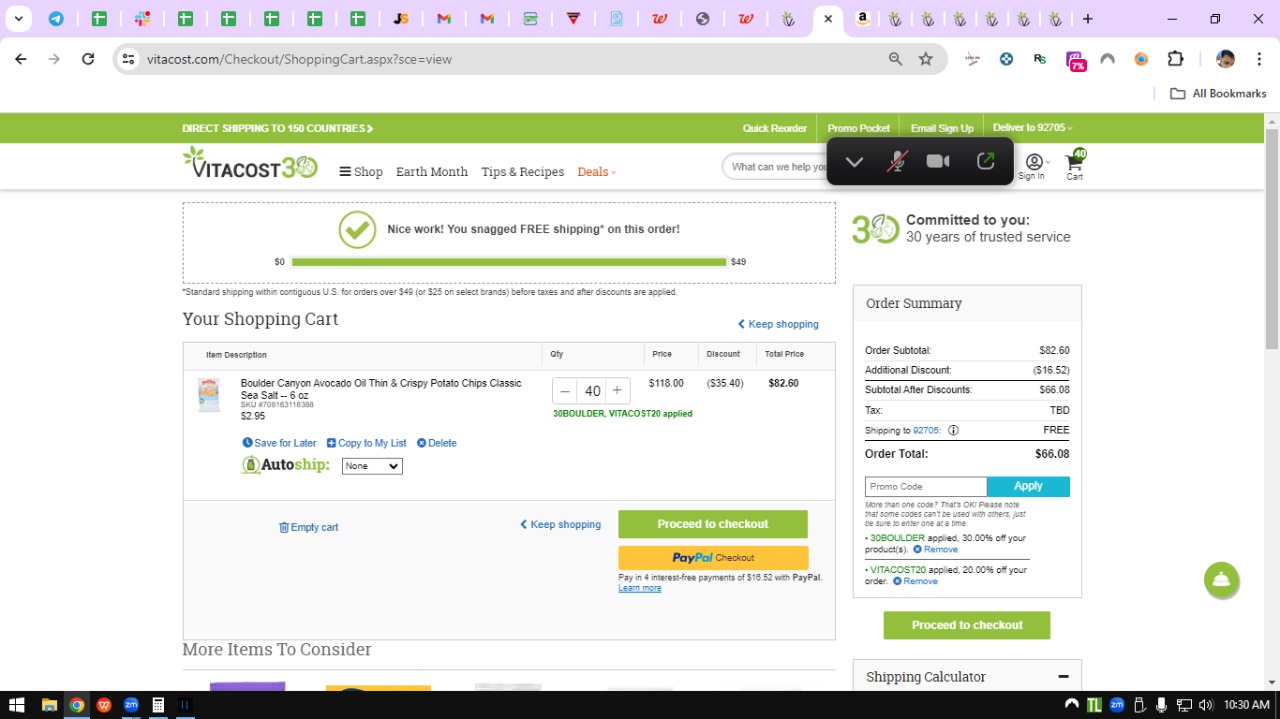
Task: View site information icon in address bar
Action: point(128,59)
